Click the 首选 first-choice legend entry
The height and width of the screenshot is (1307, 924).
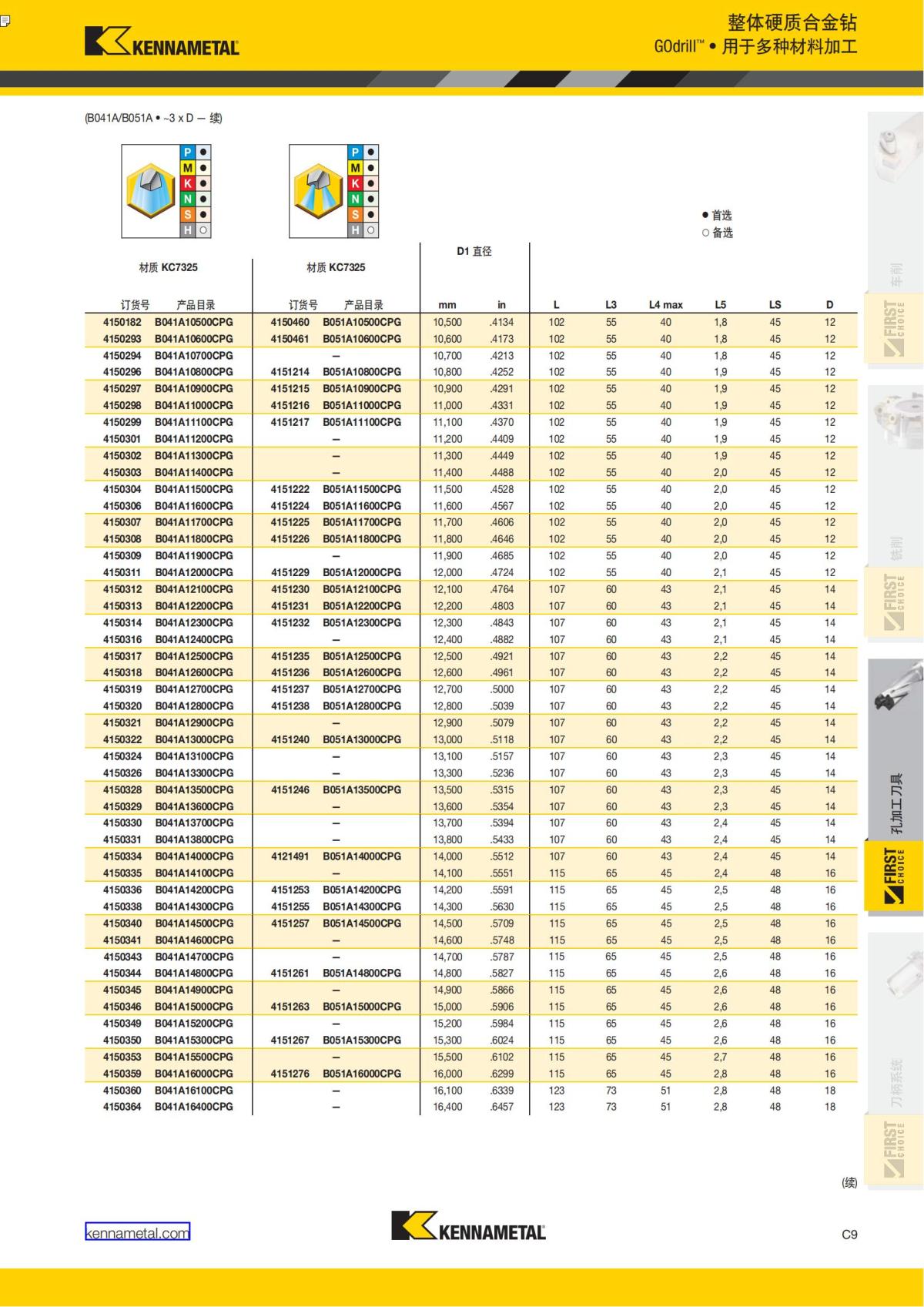pyautogui.click(x=717, y=216)
